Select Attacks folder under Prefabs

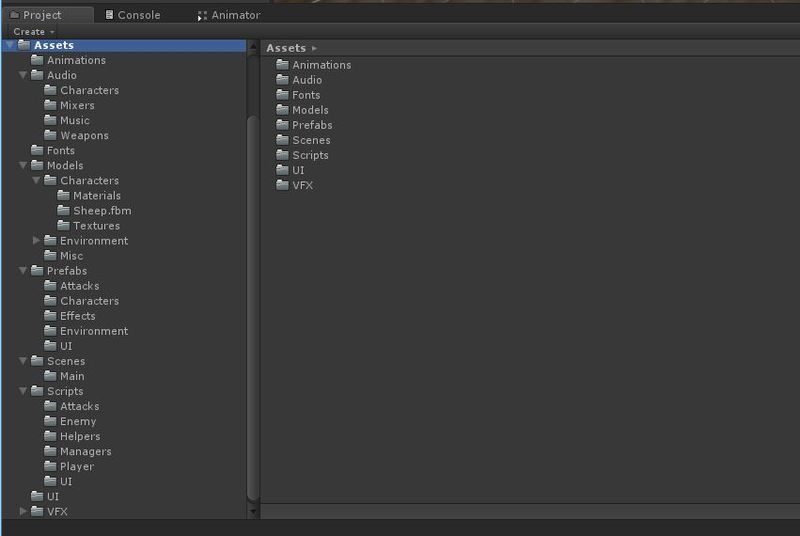tap(80, 286)
